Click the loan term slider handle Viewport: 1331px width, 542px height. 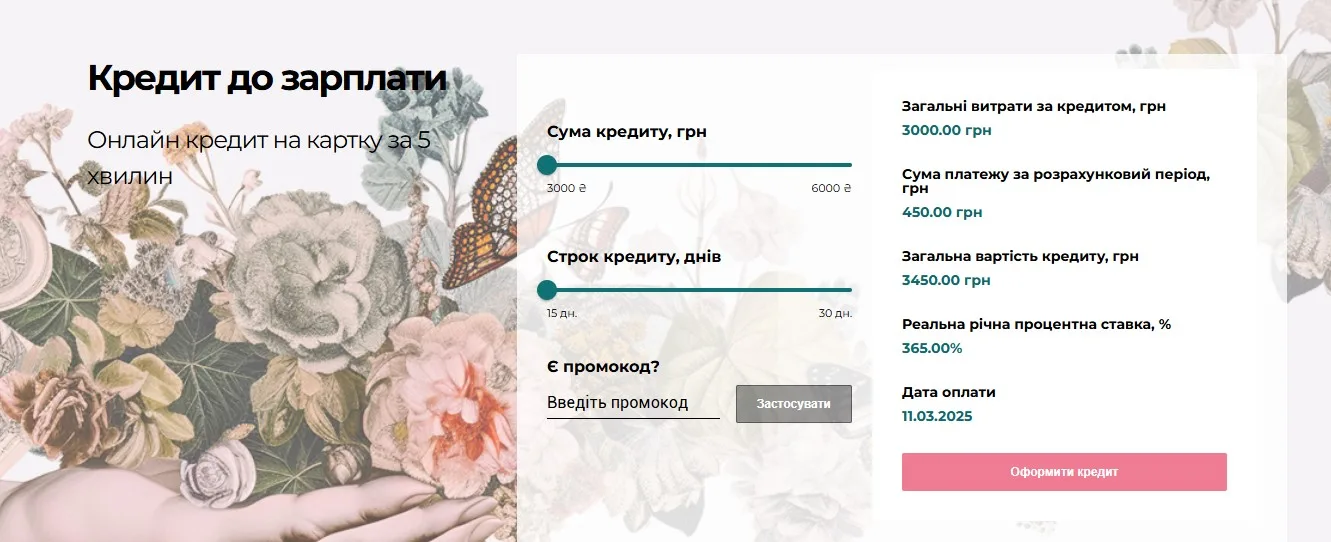pyautogui.click(x=547, y=290)
